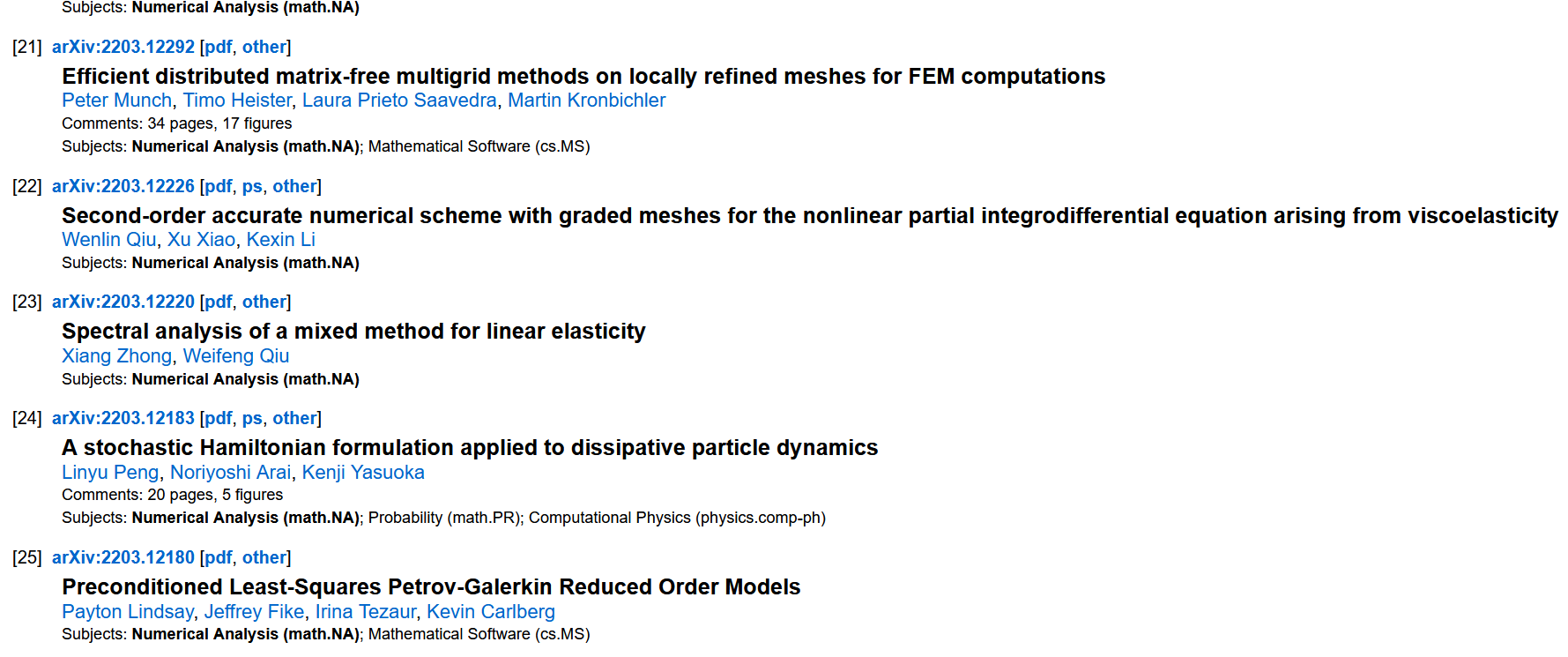This screenshot has width=1568, height=657.
Task: Open other formats for arXiv:2203.12226
Action: click(294, 186)
